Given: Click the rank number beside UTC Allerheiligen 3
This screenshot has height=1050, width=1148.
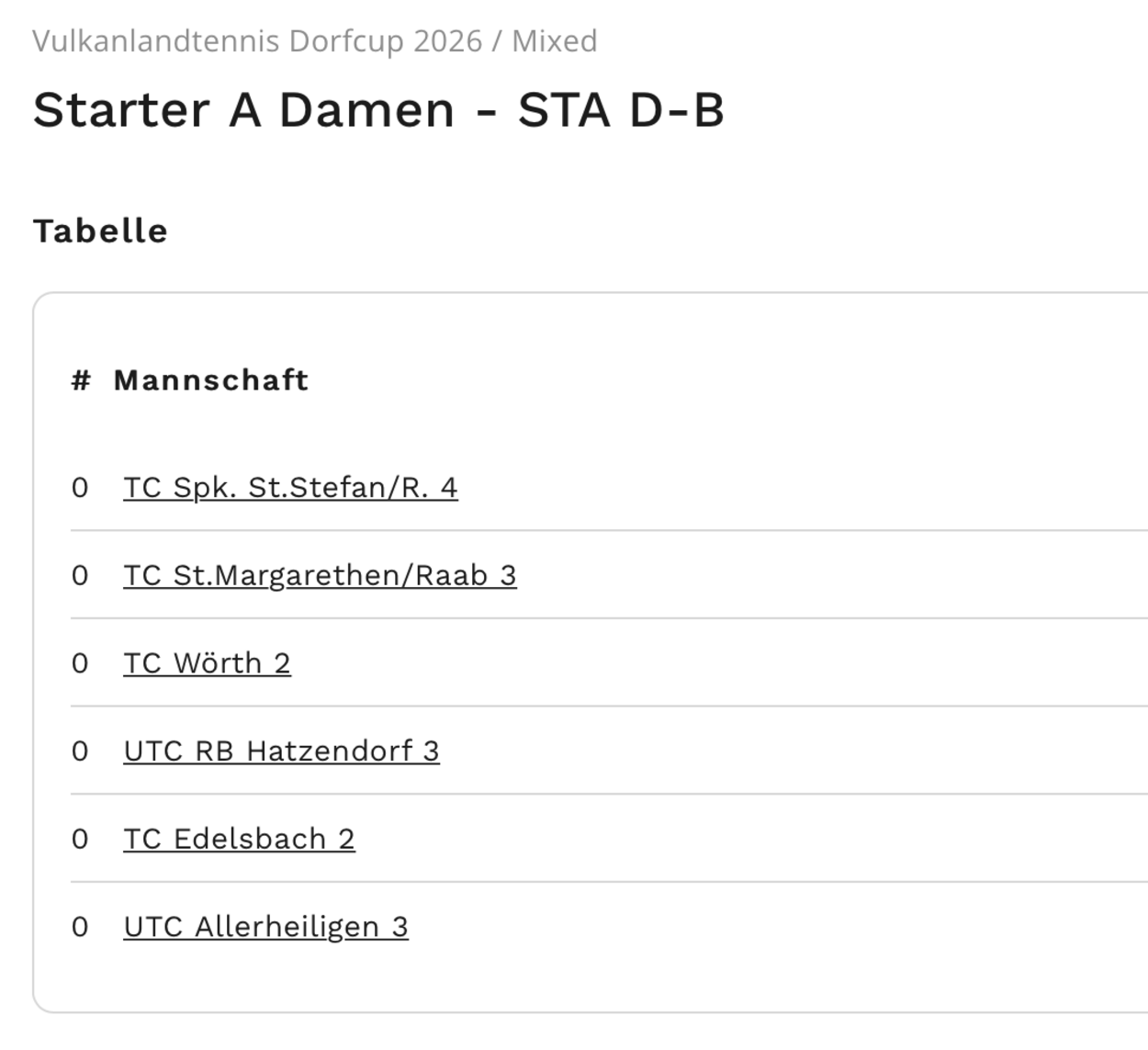Looking at the screenshot, I should 80,928.
